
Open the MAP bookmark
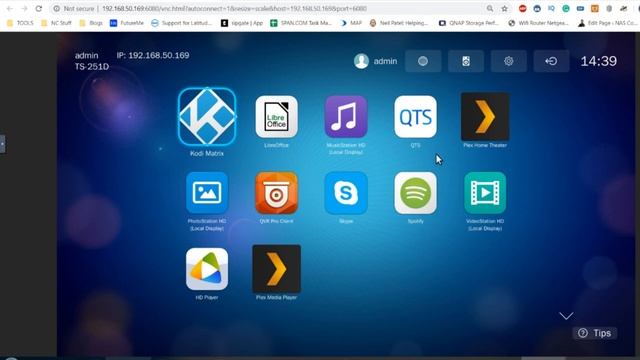point(351,23)
